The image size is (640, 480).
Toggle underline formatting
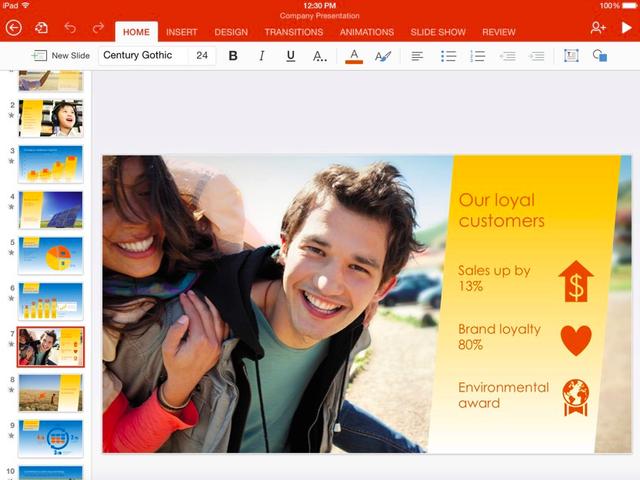(290, 56)
